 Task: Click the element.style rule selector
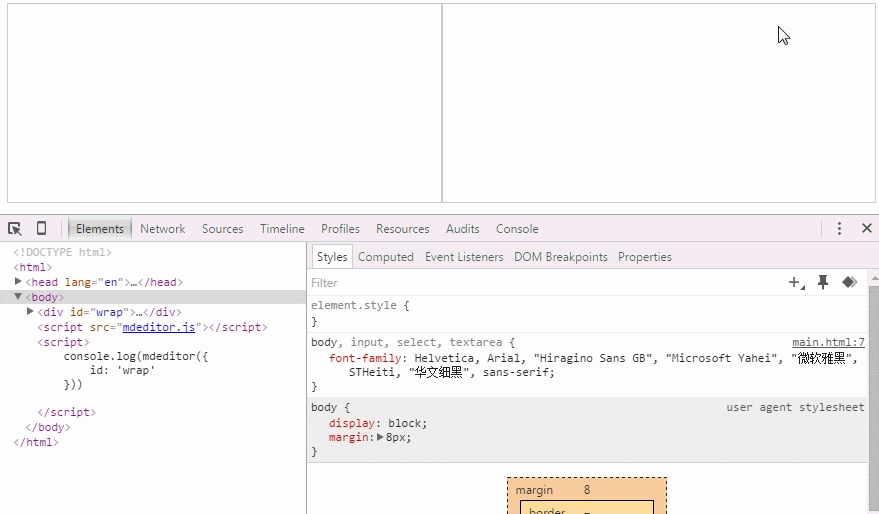pyautogui.click(x=354, y=305)
